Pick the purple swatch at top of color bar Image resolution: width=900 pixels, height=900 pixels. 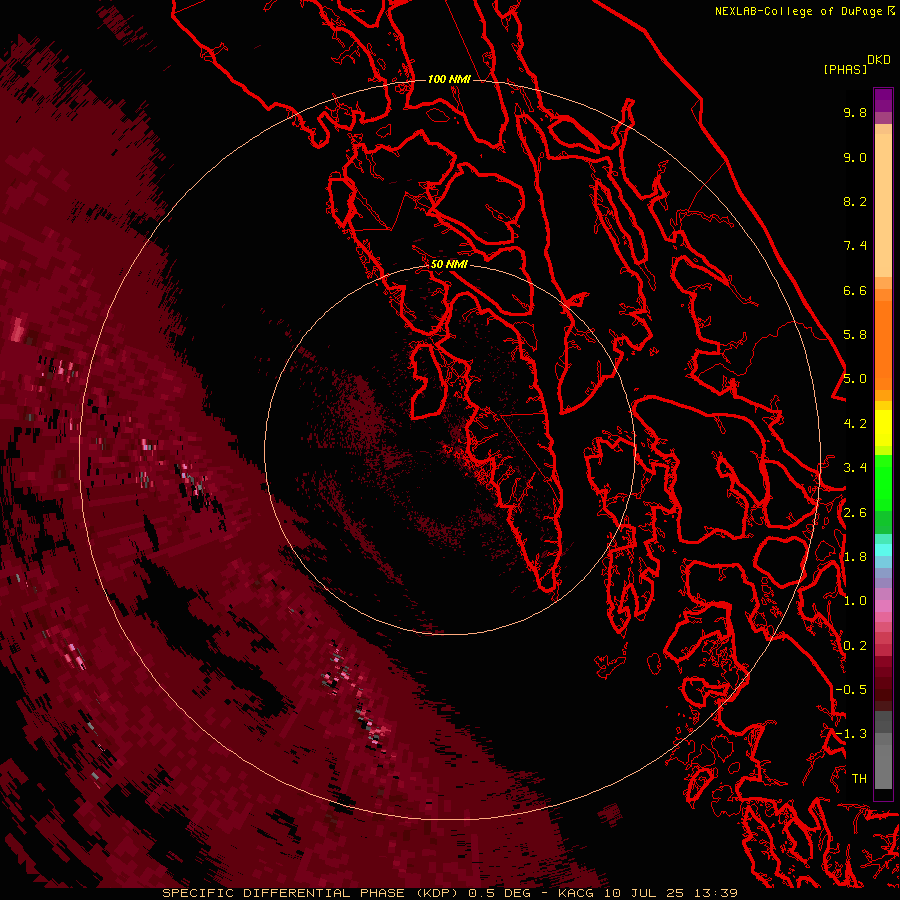(883, 100)
